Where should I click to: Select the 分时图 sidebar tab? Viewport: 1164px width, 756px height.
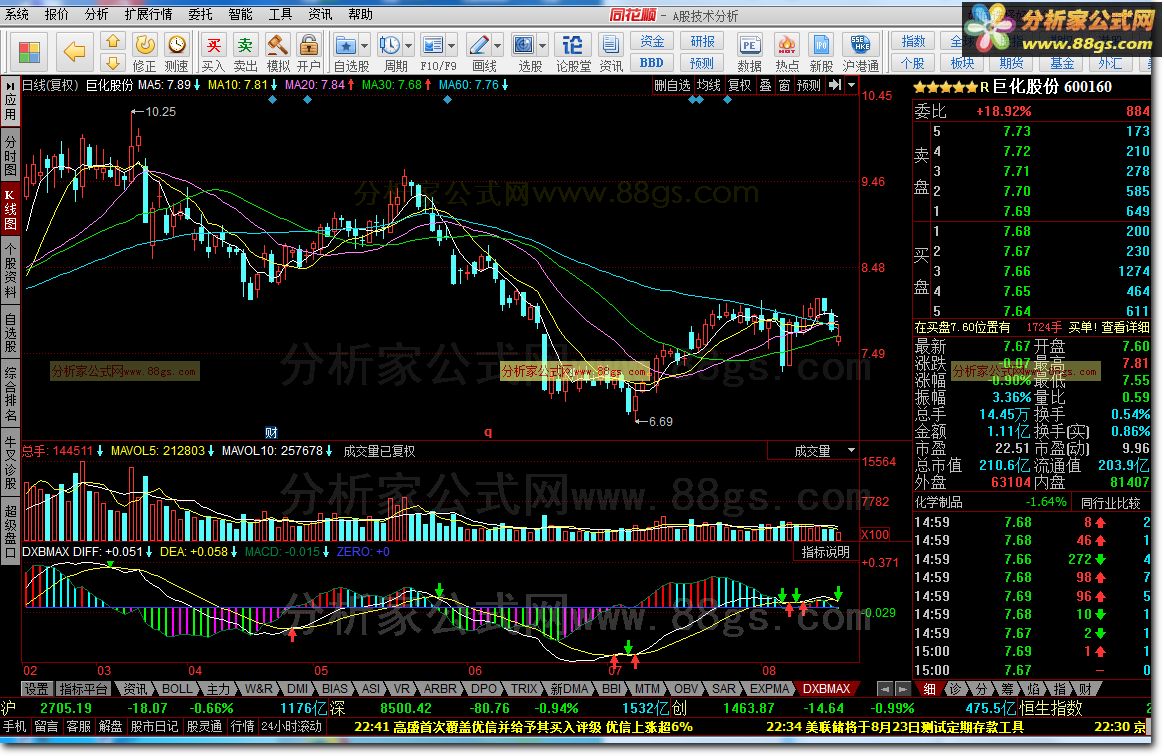pyautogui.click(x=10, y=154)
